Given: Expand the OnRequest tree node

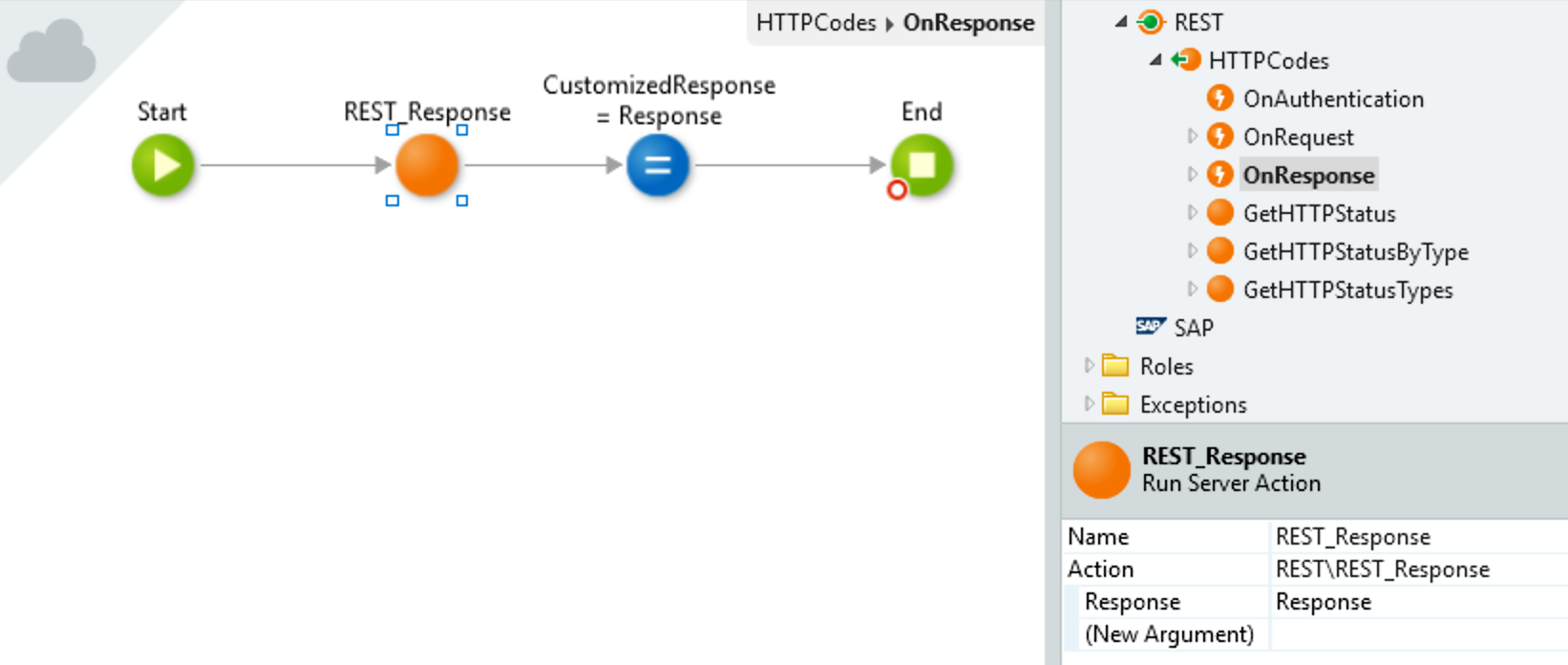Looking at the screenshot, I should click(x=1192, y=137).
